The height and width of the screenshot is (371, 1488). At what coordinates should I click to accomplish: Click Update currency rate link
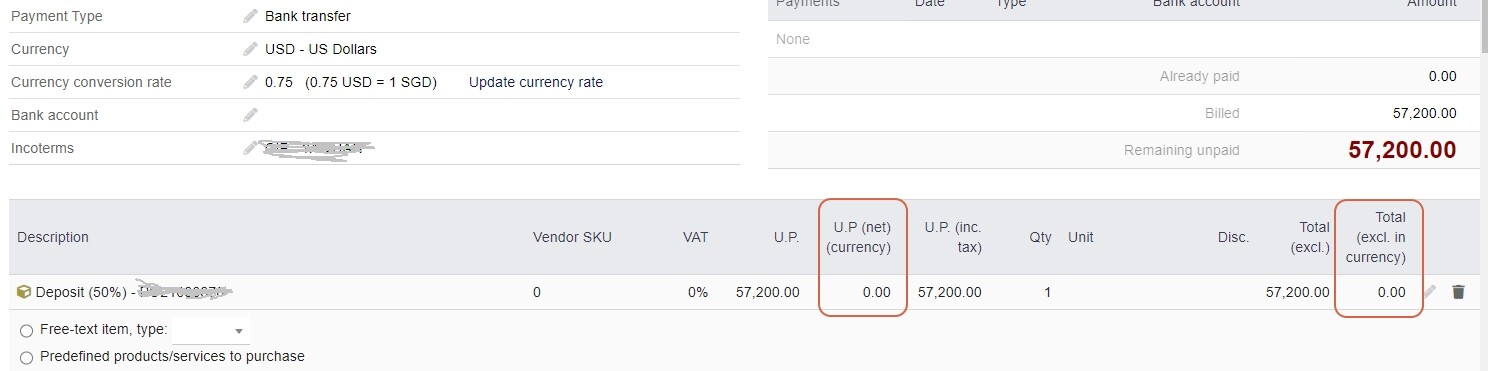pyautogui.click(x=536, y=82)
